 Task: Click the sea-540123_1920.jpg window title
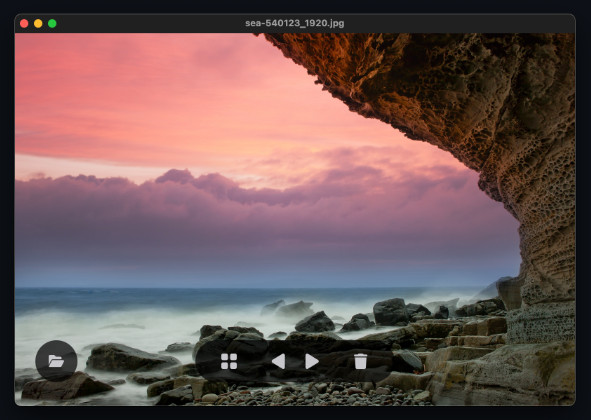tap(295, 23)
